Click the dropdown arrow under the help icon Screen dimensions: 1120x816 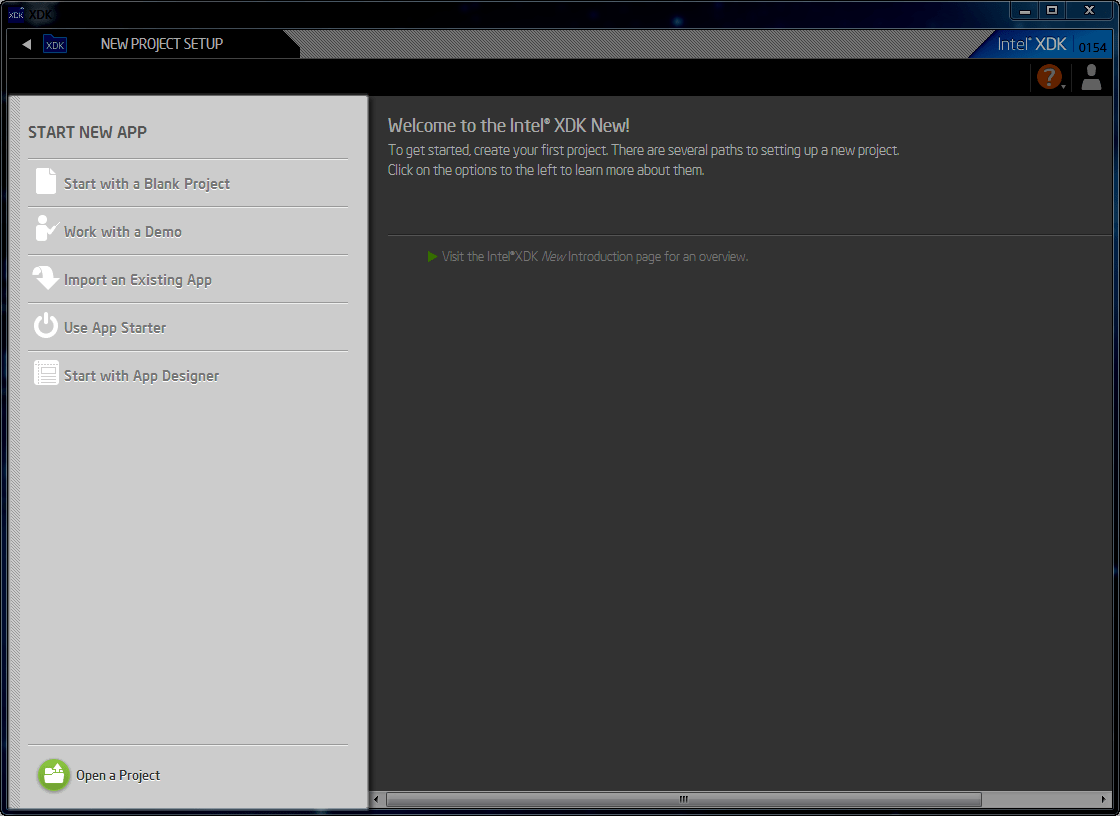[x=1062, y=85]
